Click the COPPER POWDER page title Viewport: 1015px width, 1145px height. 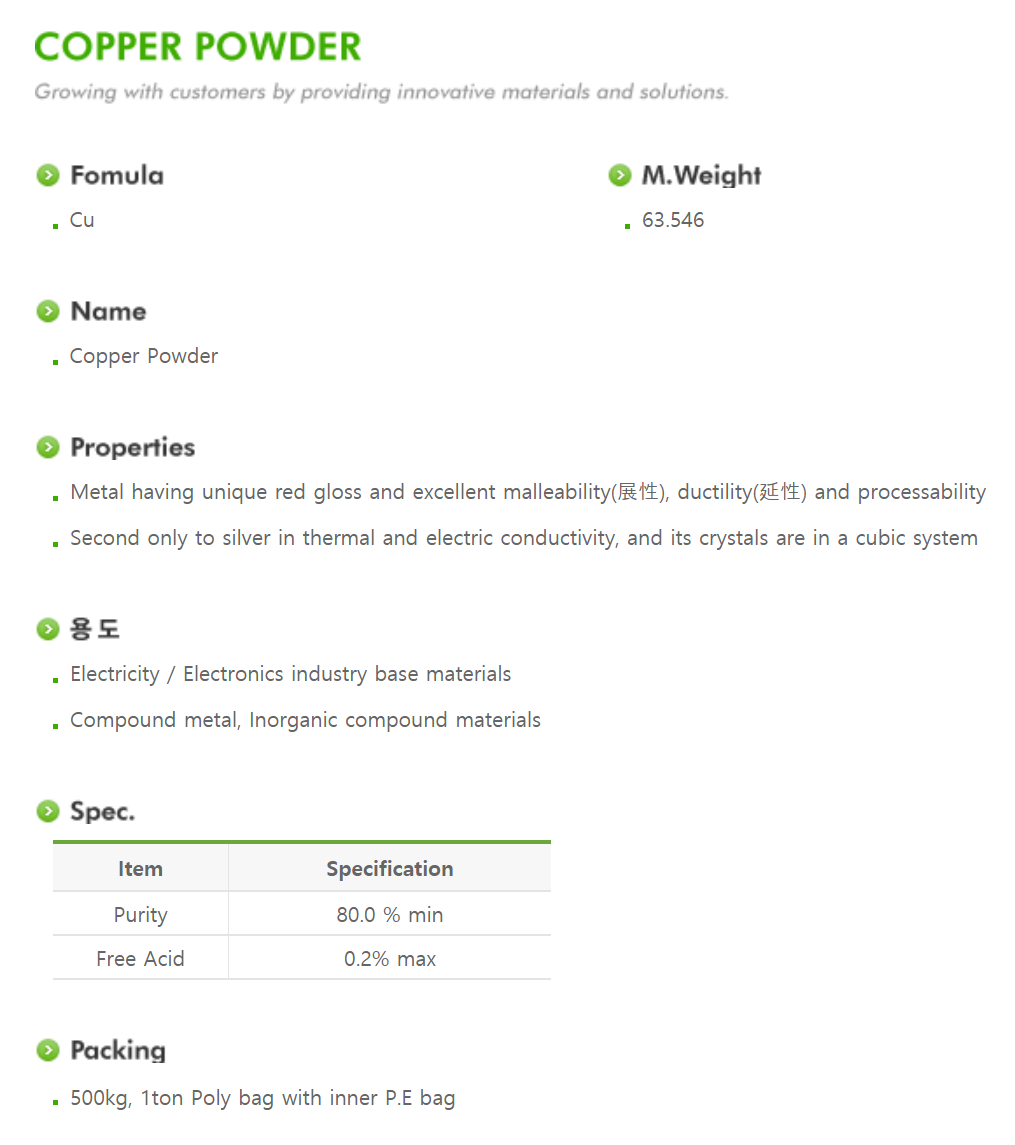(198, 47)
